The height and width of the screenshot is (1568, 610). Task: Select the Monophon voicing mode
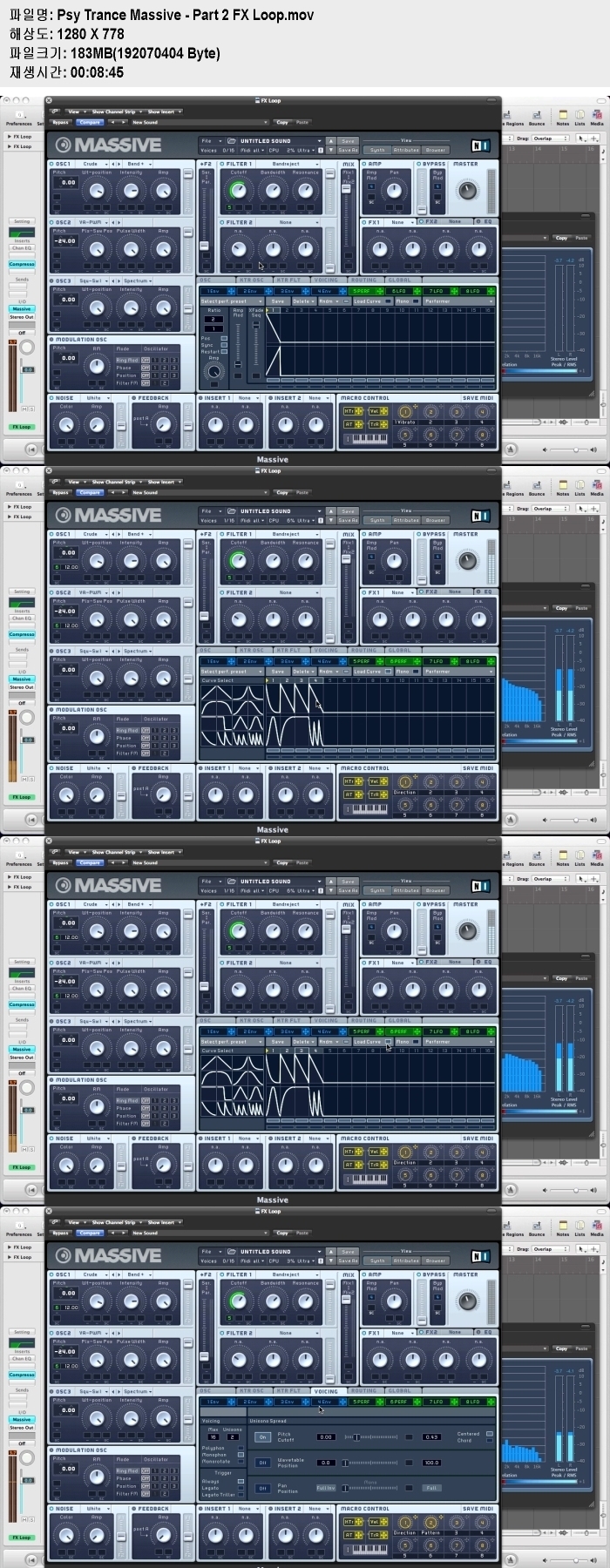coord(241,1455)
